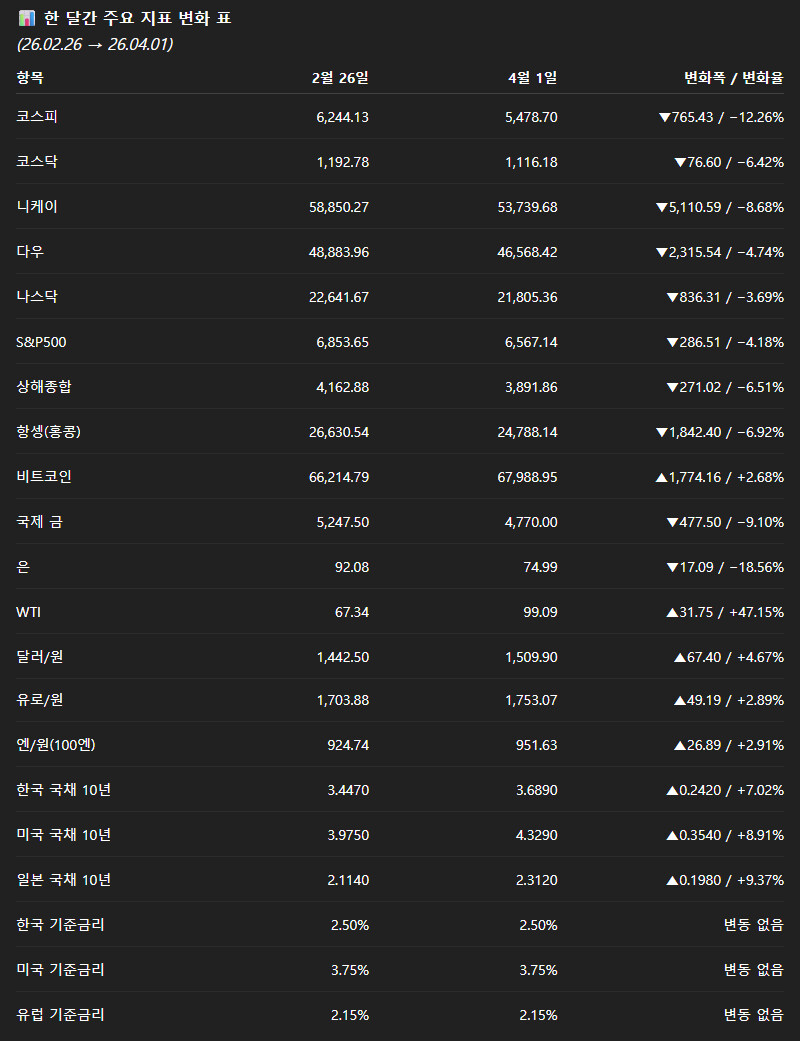This screenshot has height=1041, width=800.
Task: Click the bar chart emoji icon in title
Action: [27, 18]
